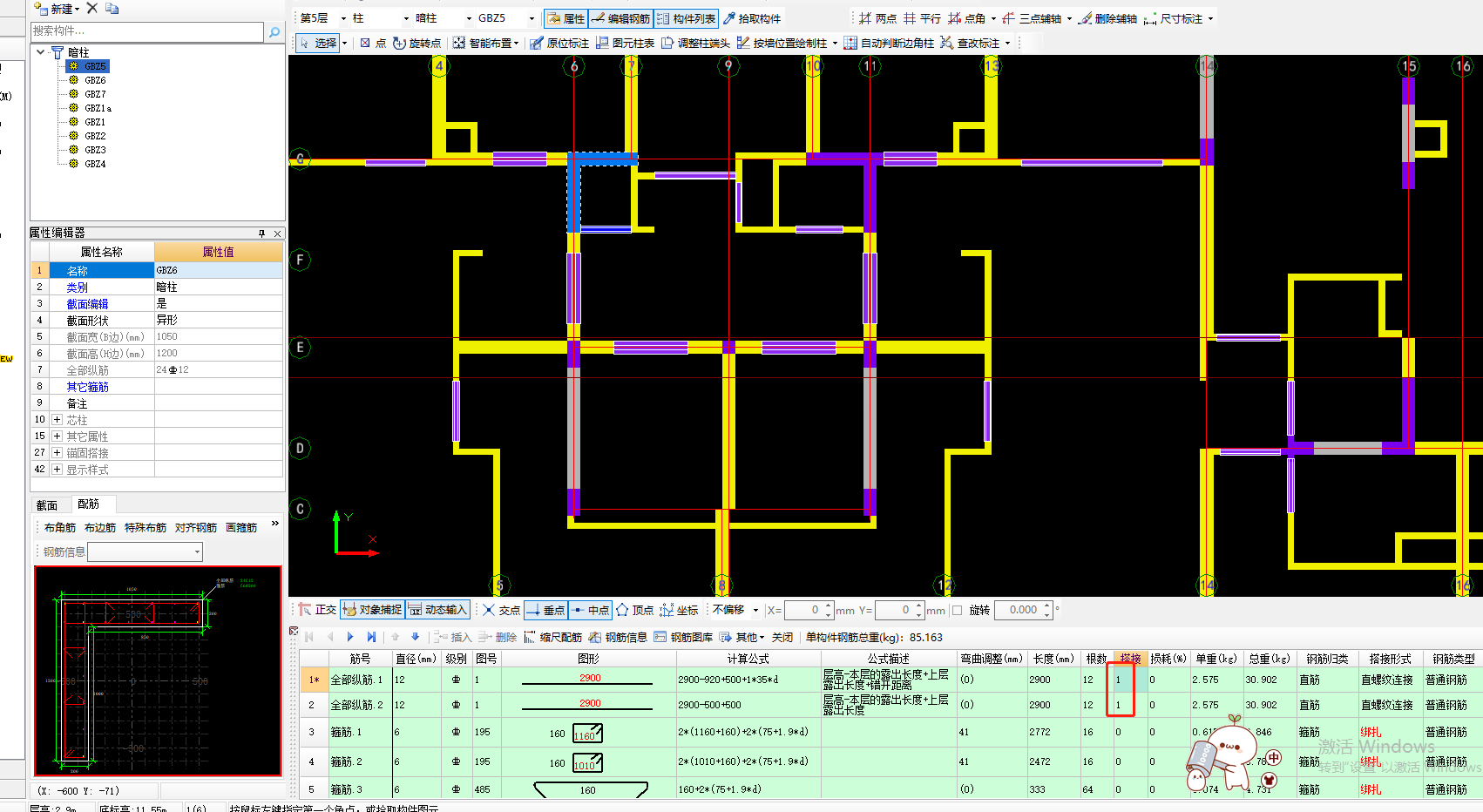1483x812 pixels.
Task: Click the 属性 properties toolbar button
Action: 565,18
